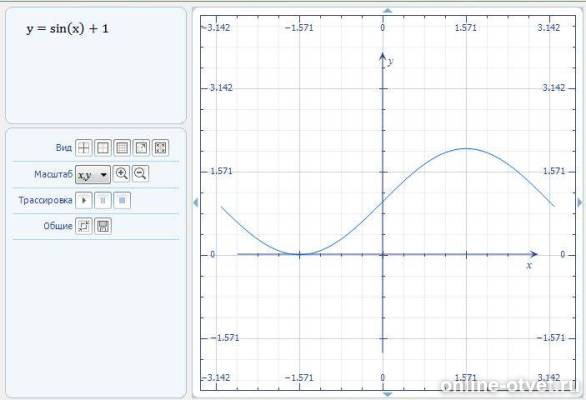Click the axes-only view icon
Screen dimensions: 586x400
tap(84, 148)
